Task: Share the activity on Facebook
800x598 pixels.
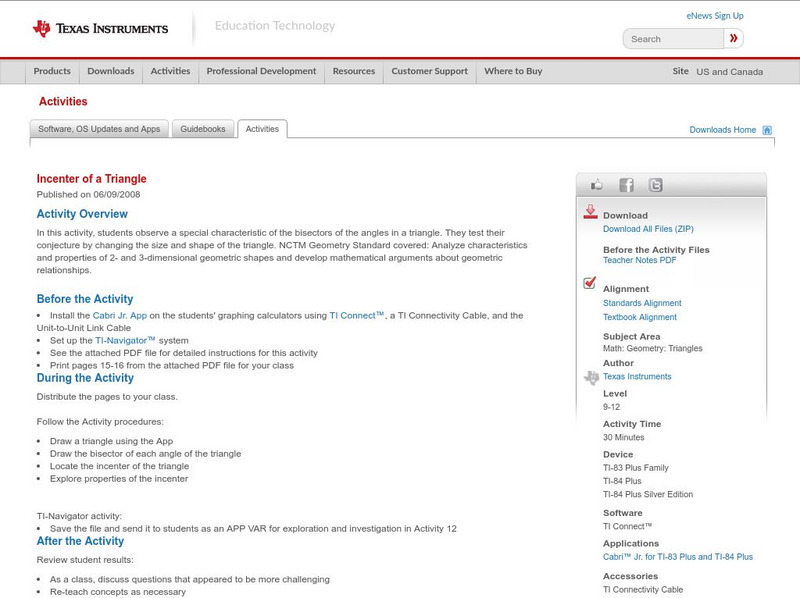Action: tap(626, 185)
